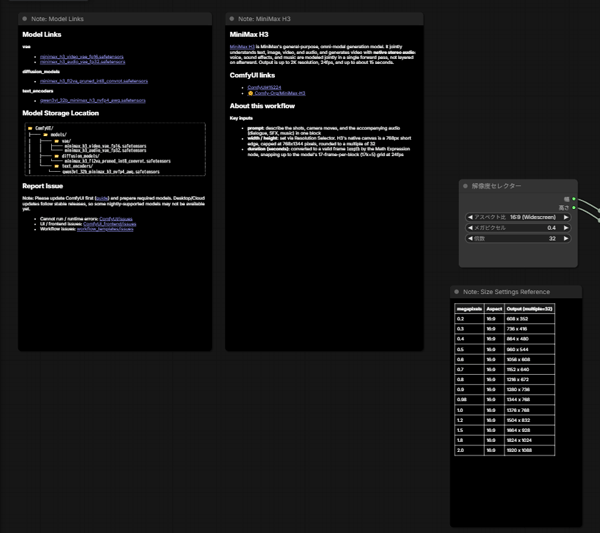Click the メガピクセル 0.4 value field
Screen dimensions: 600x533
[518, 228]
